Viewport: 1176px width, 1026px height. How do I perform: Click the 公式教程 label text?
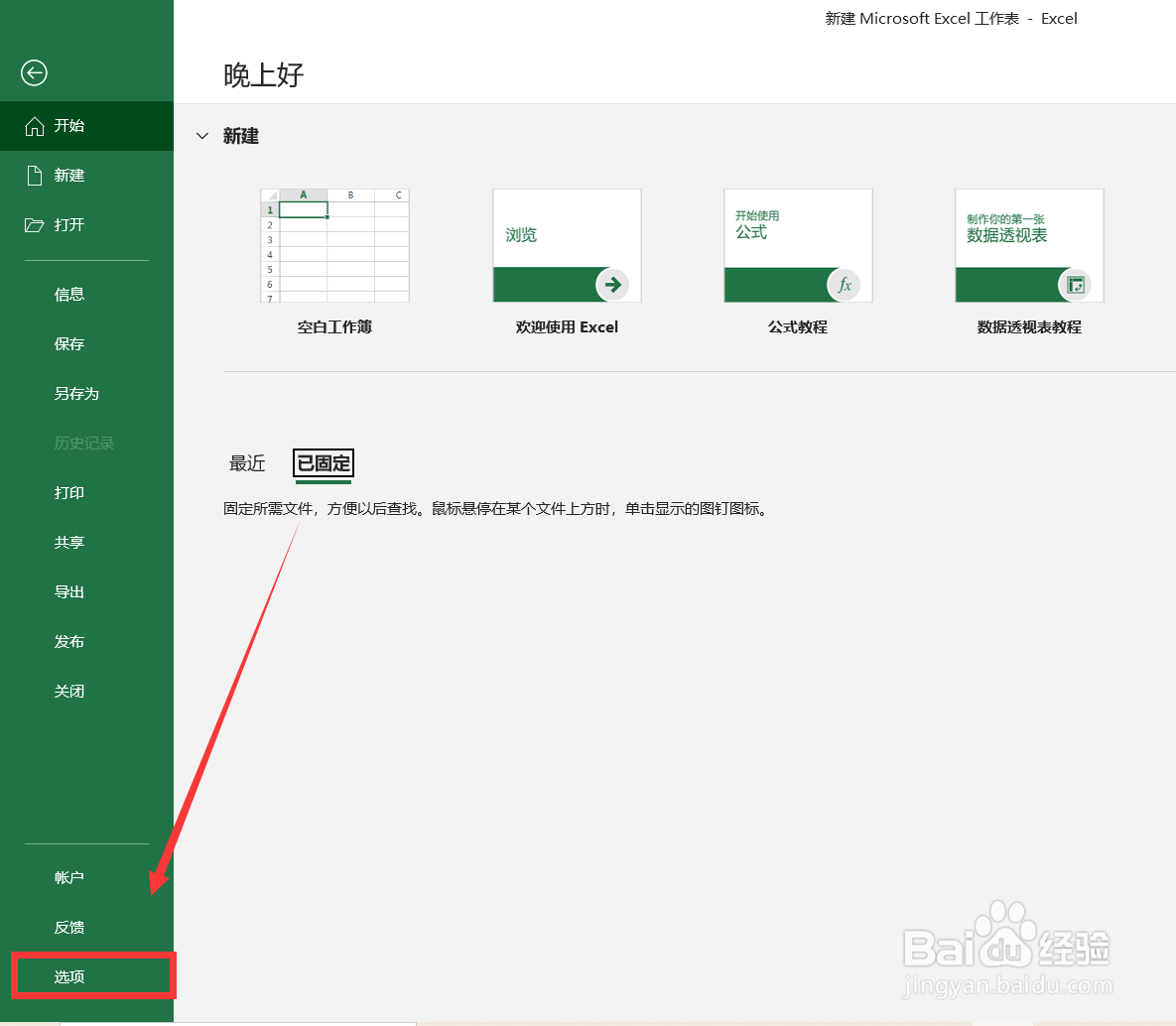click(798, 327)
